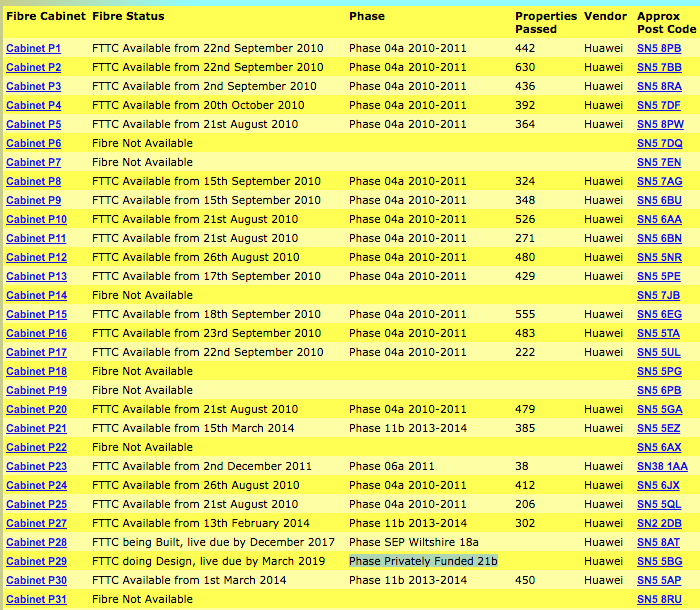Open the Cabinet P14 link
700x610 pixels.
[x=37, y=295]
